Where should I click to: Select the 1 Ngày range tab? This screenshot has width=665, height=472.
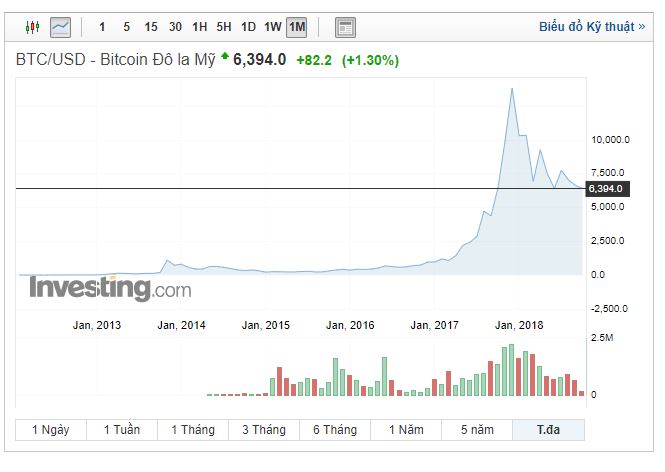pos(51,430)
